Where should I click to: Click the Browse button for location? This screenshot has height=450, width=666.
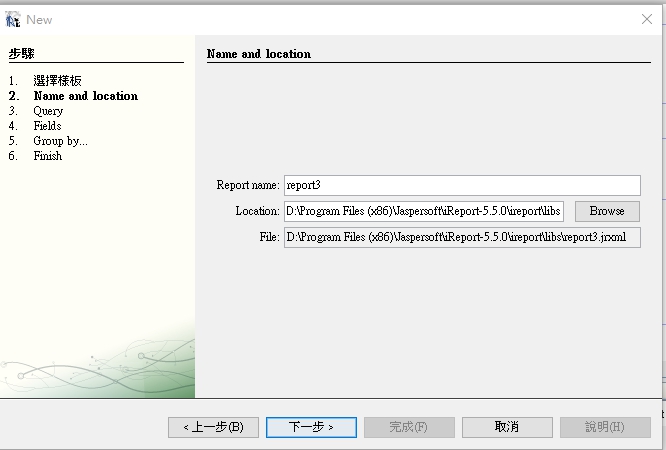606,211
